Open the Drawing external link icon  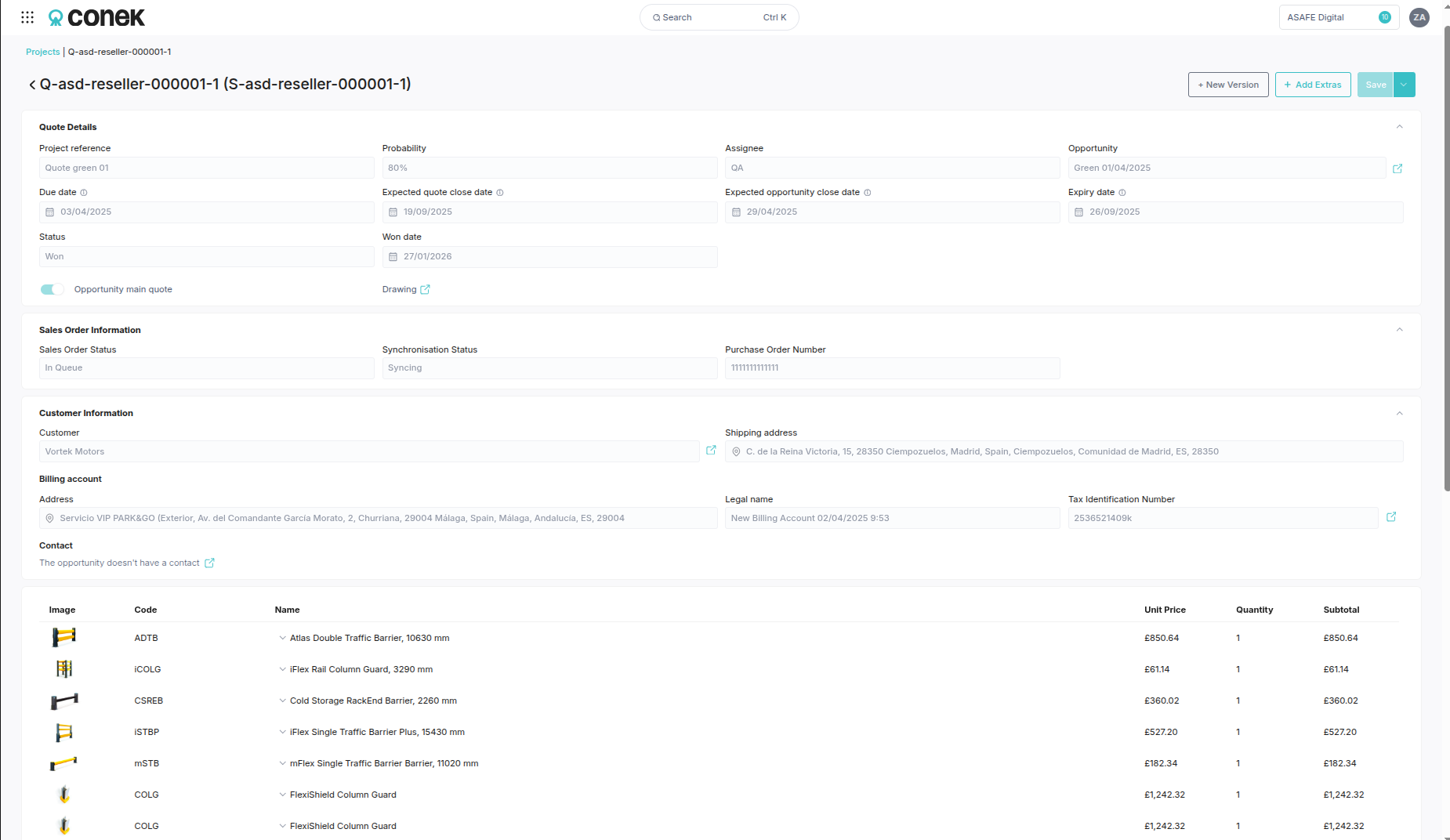[x=425, y=289]
